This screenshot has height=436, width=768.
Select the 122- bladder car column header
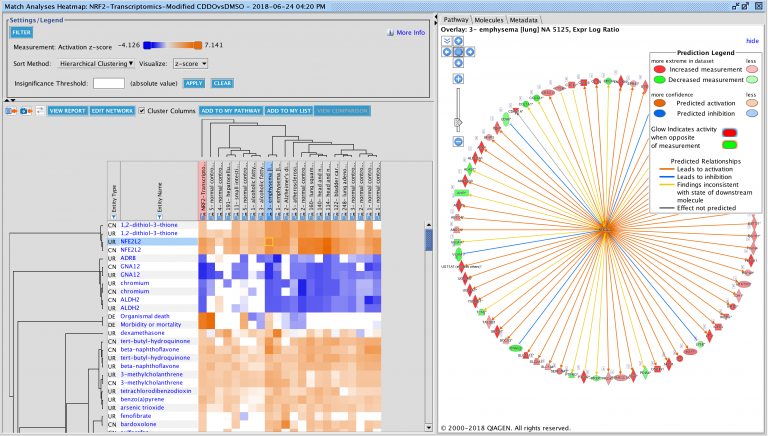point(336,191)
